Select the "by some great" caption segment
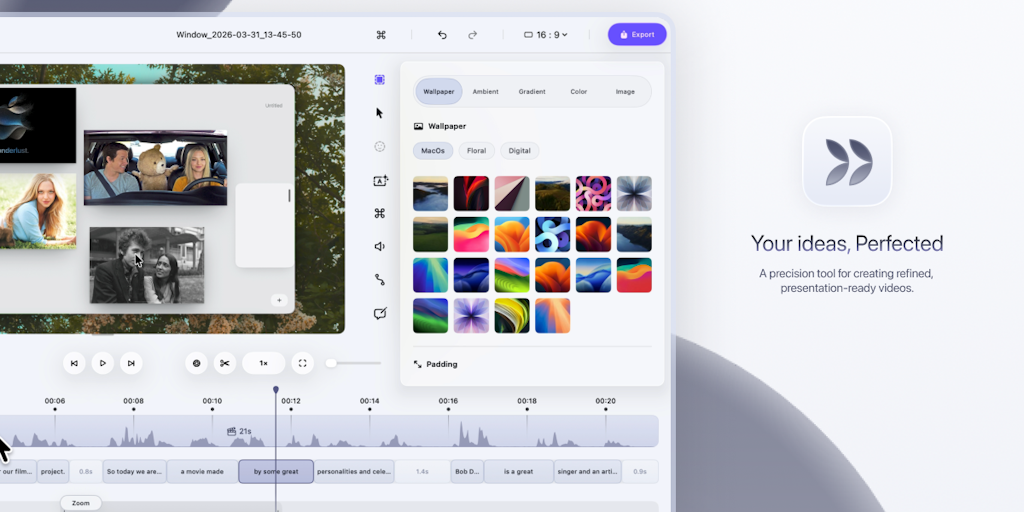The image size is (1024, 512). click(x=276, y=472)
